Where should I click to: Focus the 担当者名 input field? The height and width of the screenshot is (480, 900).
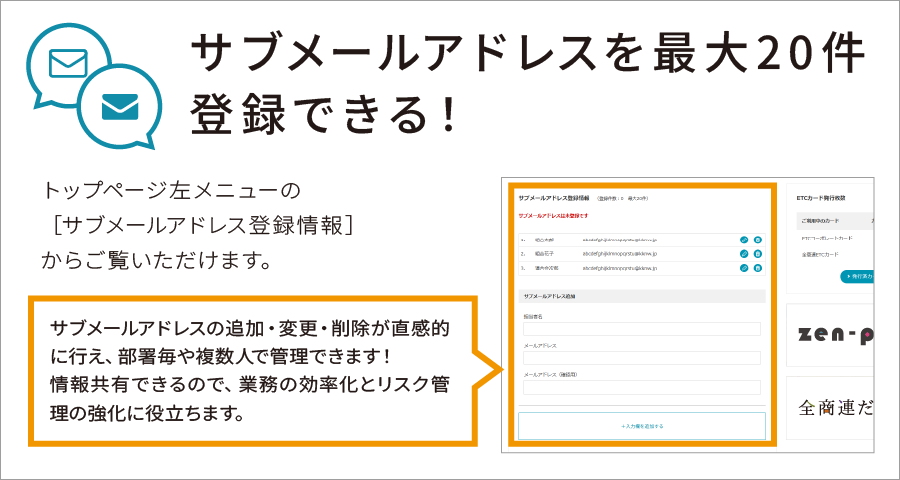pyautogui.click(x=641, y=328)
